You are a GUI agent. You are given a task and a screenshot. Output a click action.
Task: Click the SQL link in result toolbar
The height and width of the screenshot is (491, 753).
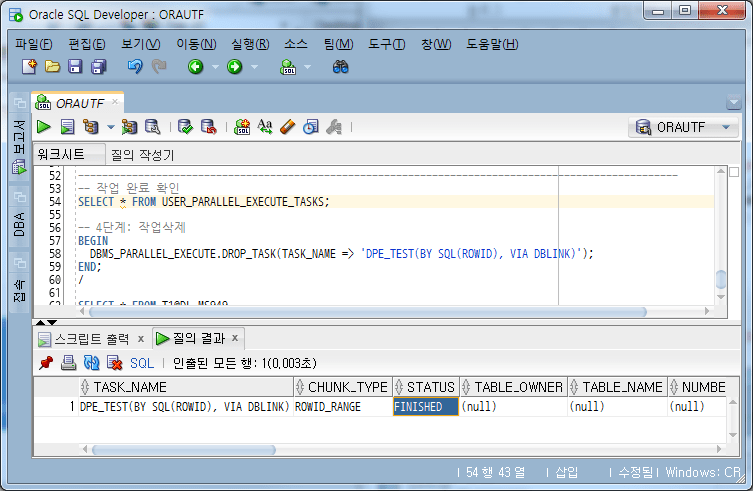(142, 363)
